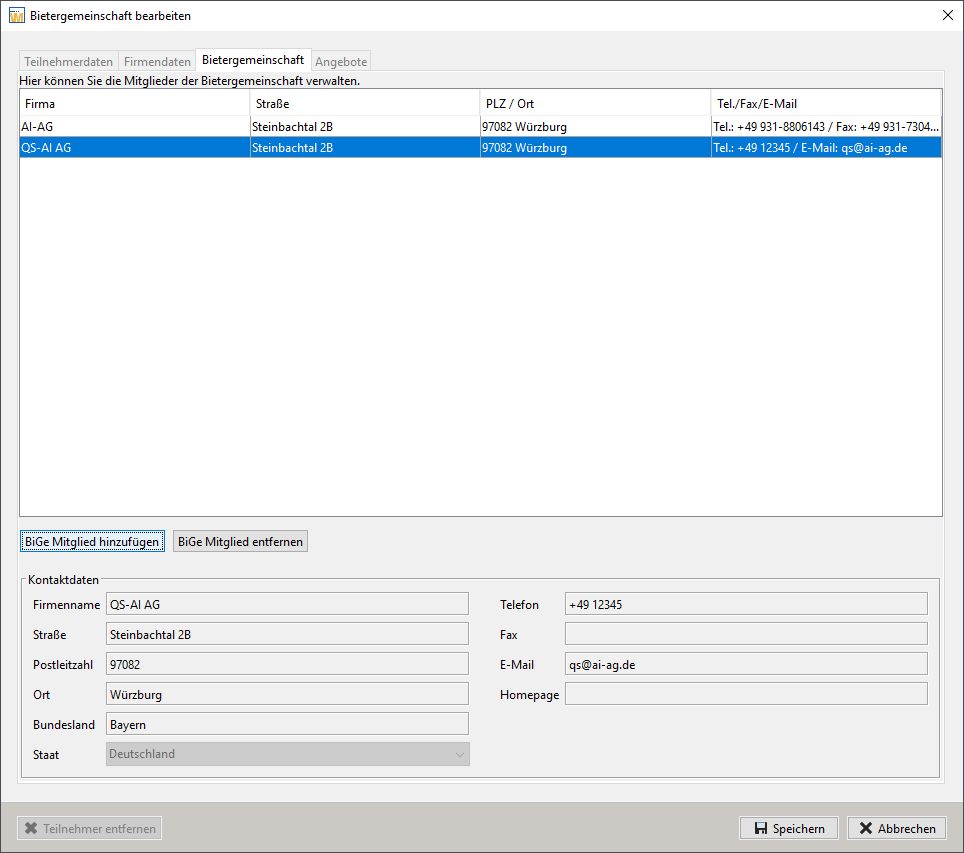
Task: Switch to the Teilnehmerdaten tab
Action: 68,61
